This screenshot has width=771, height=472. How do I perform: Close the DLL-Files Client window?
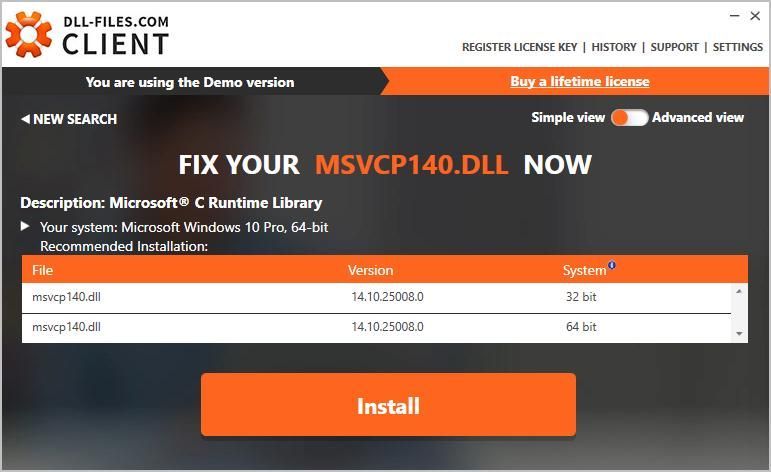click(755, 16)
